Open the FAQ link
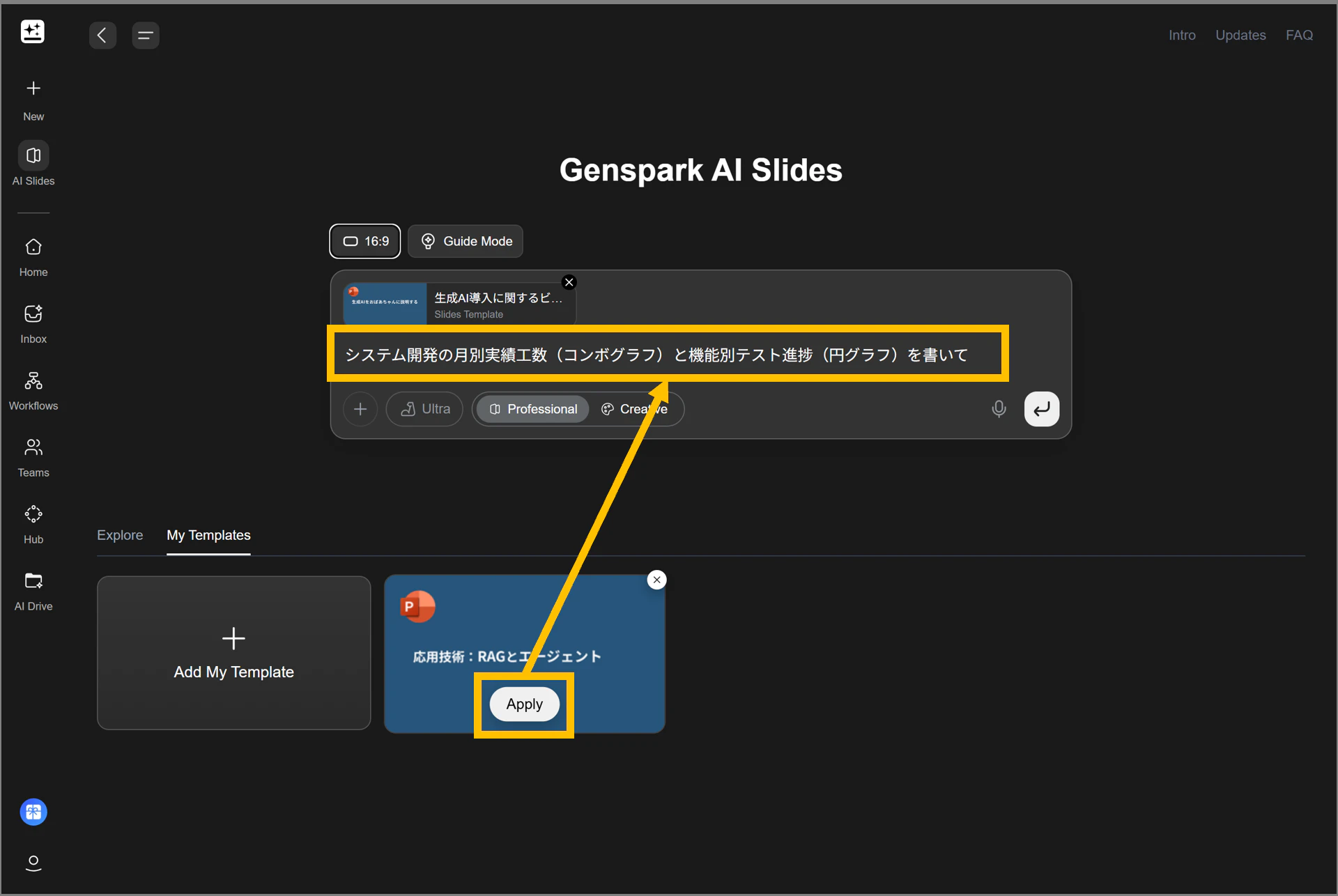This screenshot has height=896, width=1338. click(x=1299, y=35)
